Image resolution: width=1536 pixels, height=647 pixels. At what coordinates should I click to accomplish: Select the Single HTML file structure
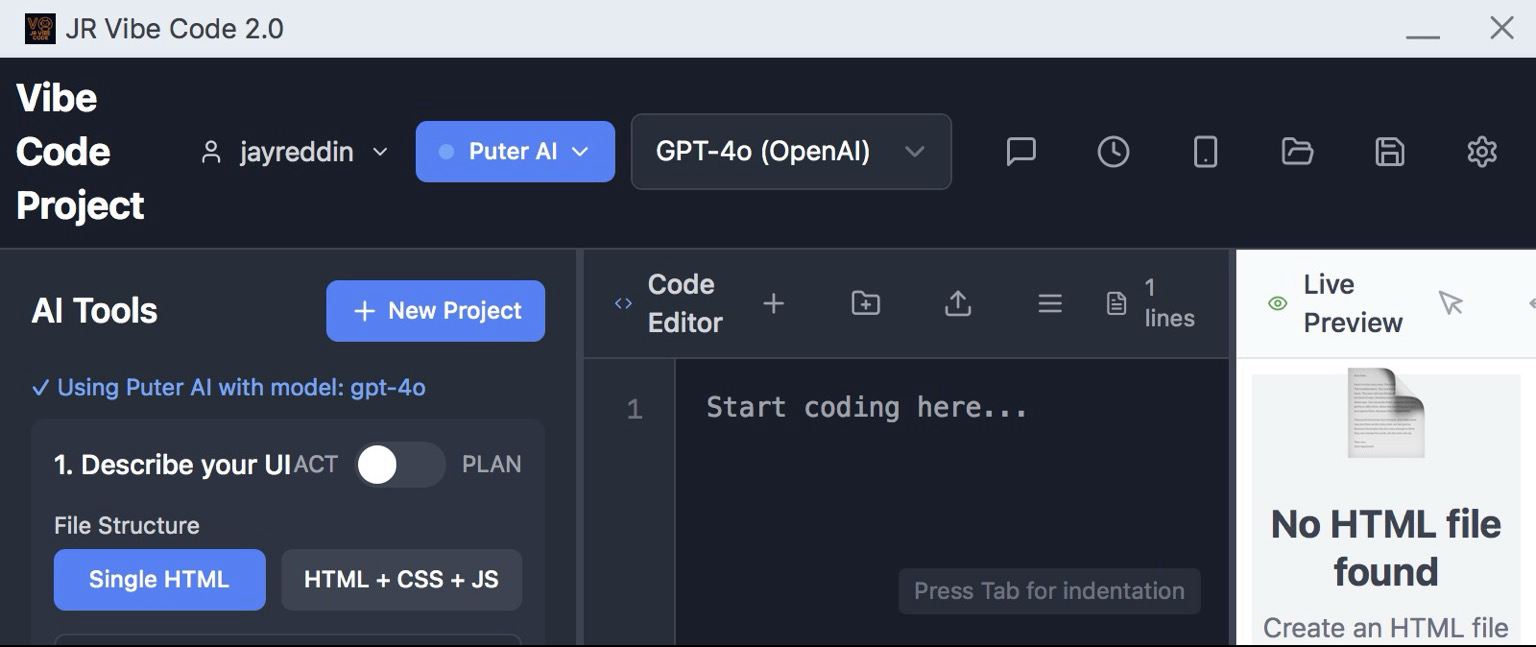coord(160,580)
